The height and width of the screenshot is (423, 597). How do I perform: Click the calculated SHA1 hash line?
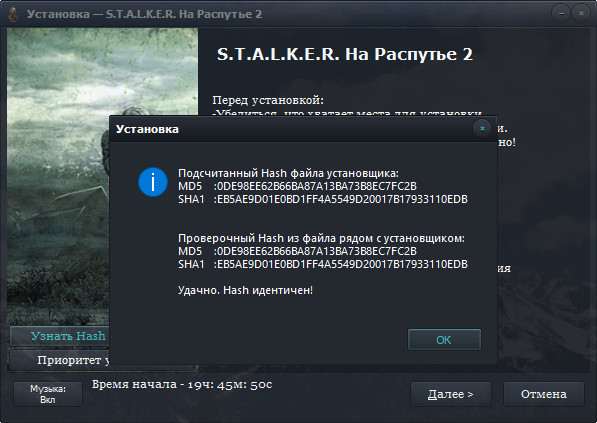[323, 199]
